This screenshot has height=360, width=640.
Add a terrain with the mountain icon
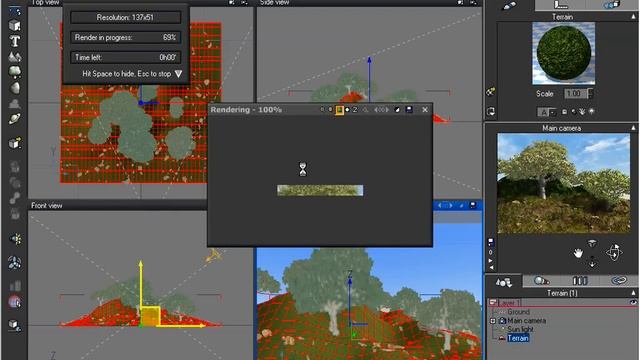pos(15,56)
